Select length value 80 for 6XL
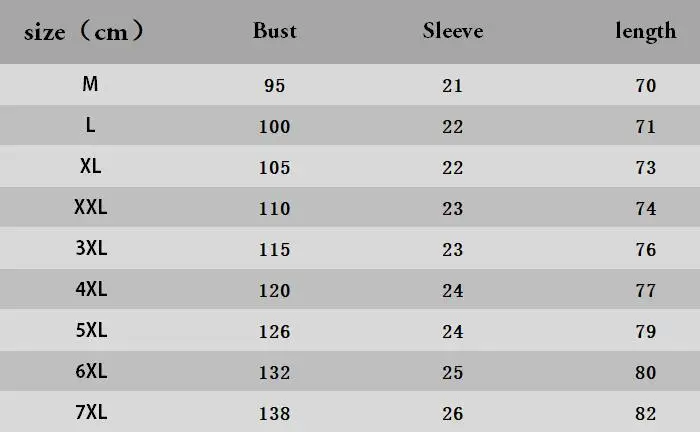700x432 pixels. pos(646,373)
